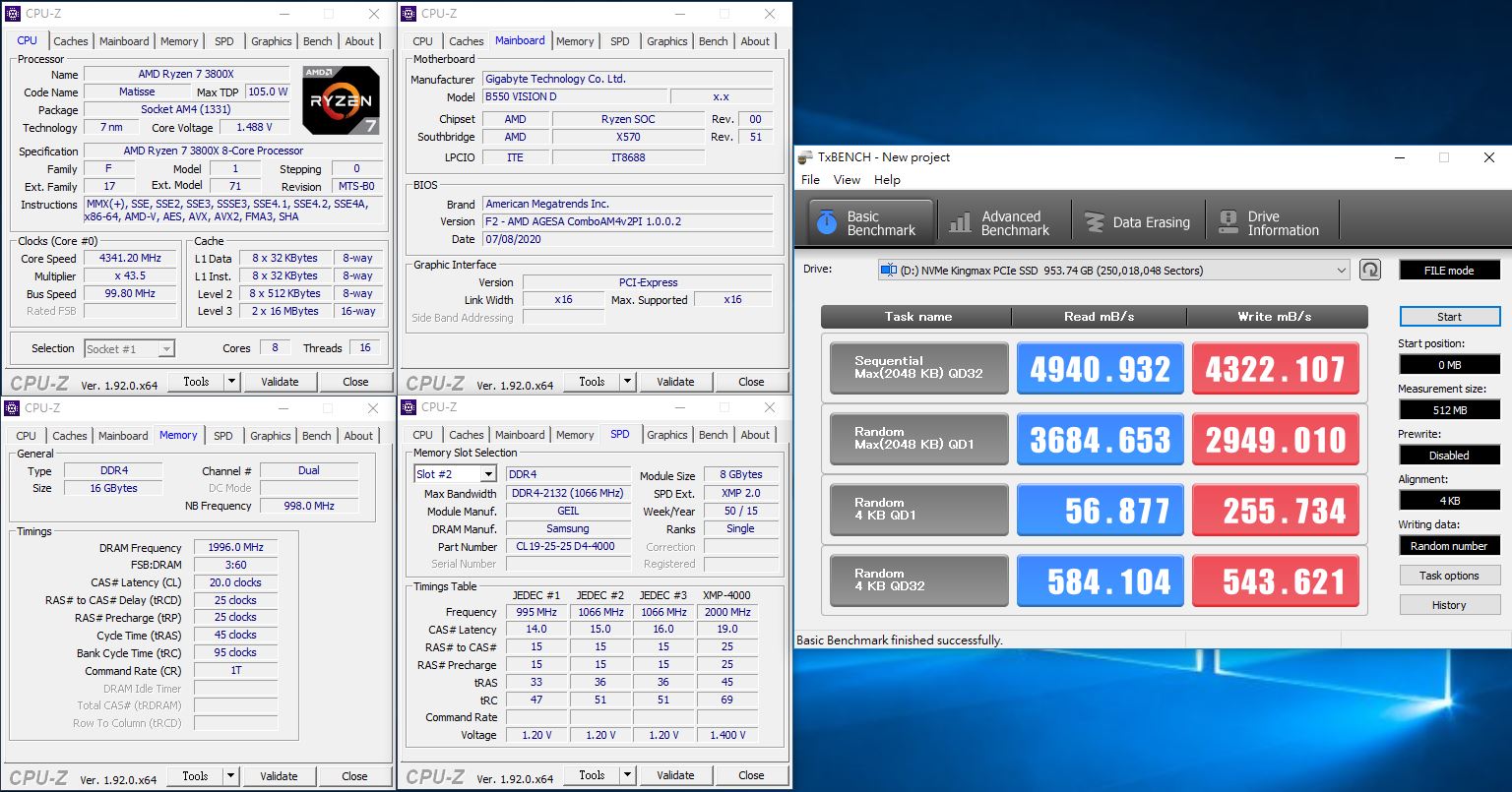In the CPU-Z SPD window, click Validate
The height and width of the screenshot is (792, 1512).
point(675,775)
